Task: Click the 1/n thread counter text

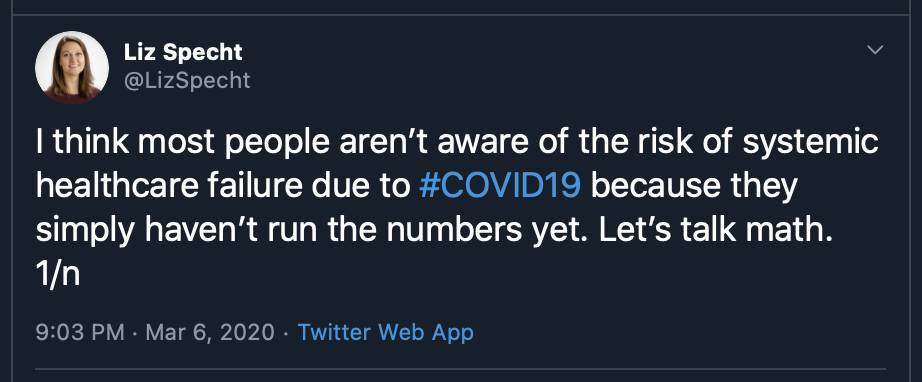Action: pos(58,274)
